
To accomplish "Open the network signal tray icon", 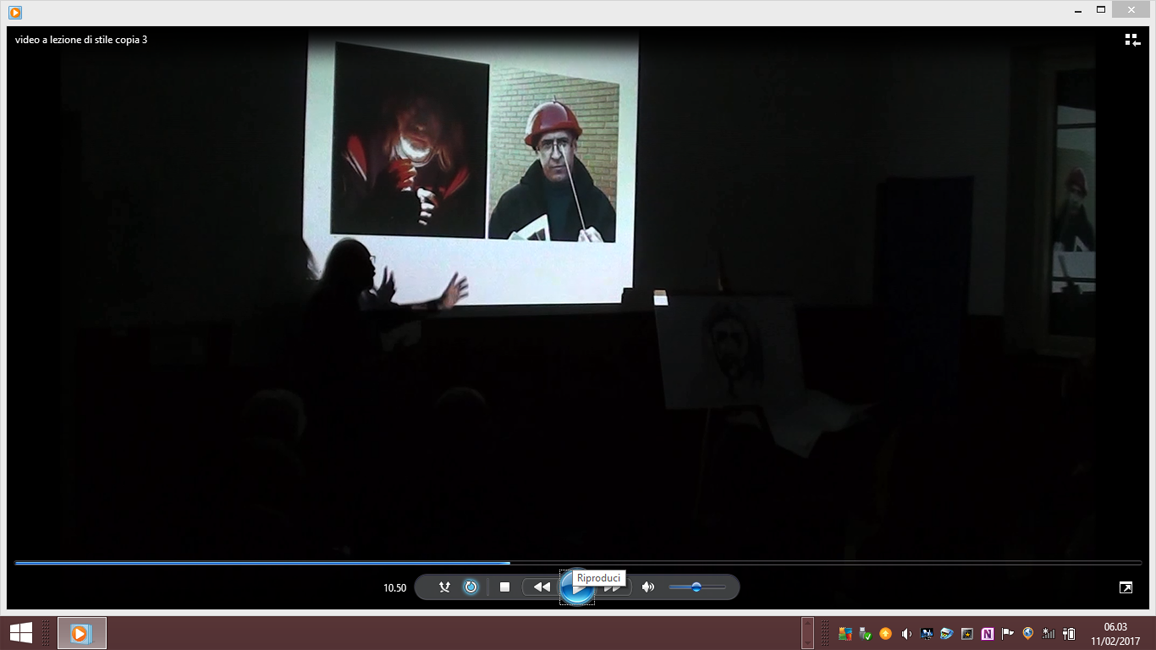I will pos(1048,634).
